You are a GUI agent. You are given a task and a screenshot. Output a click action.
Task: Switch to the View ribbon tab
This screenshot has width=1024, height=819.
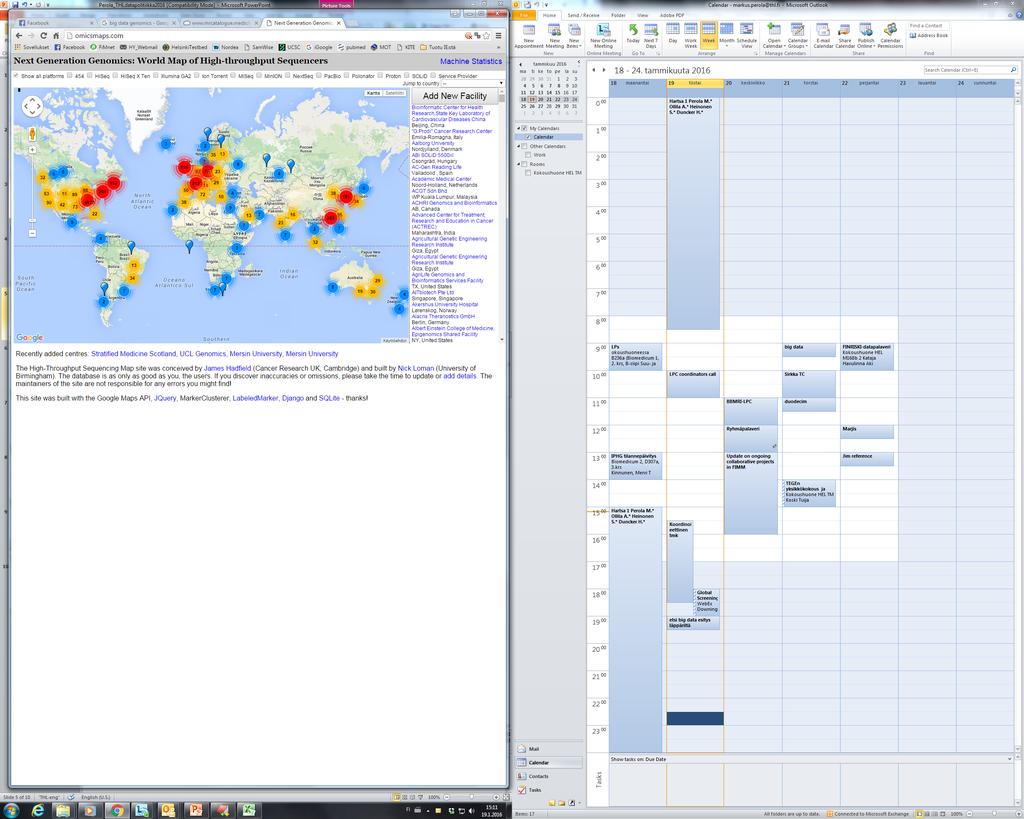(643, 15)
